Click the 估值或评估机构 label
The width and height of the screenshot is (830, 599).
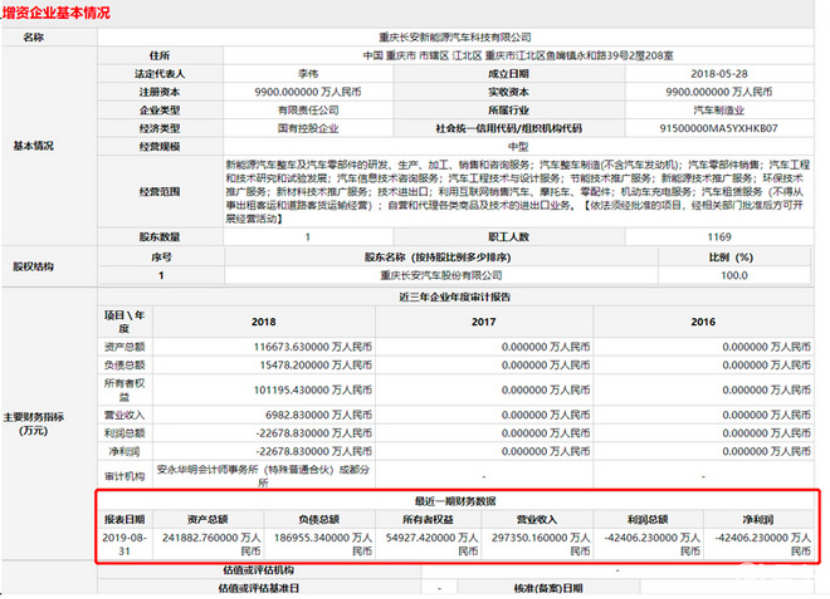click(258, 570)
